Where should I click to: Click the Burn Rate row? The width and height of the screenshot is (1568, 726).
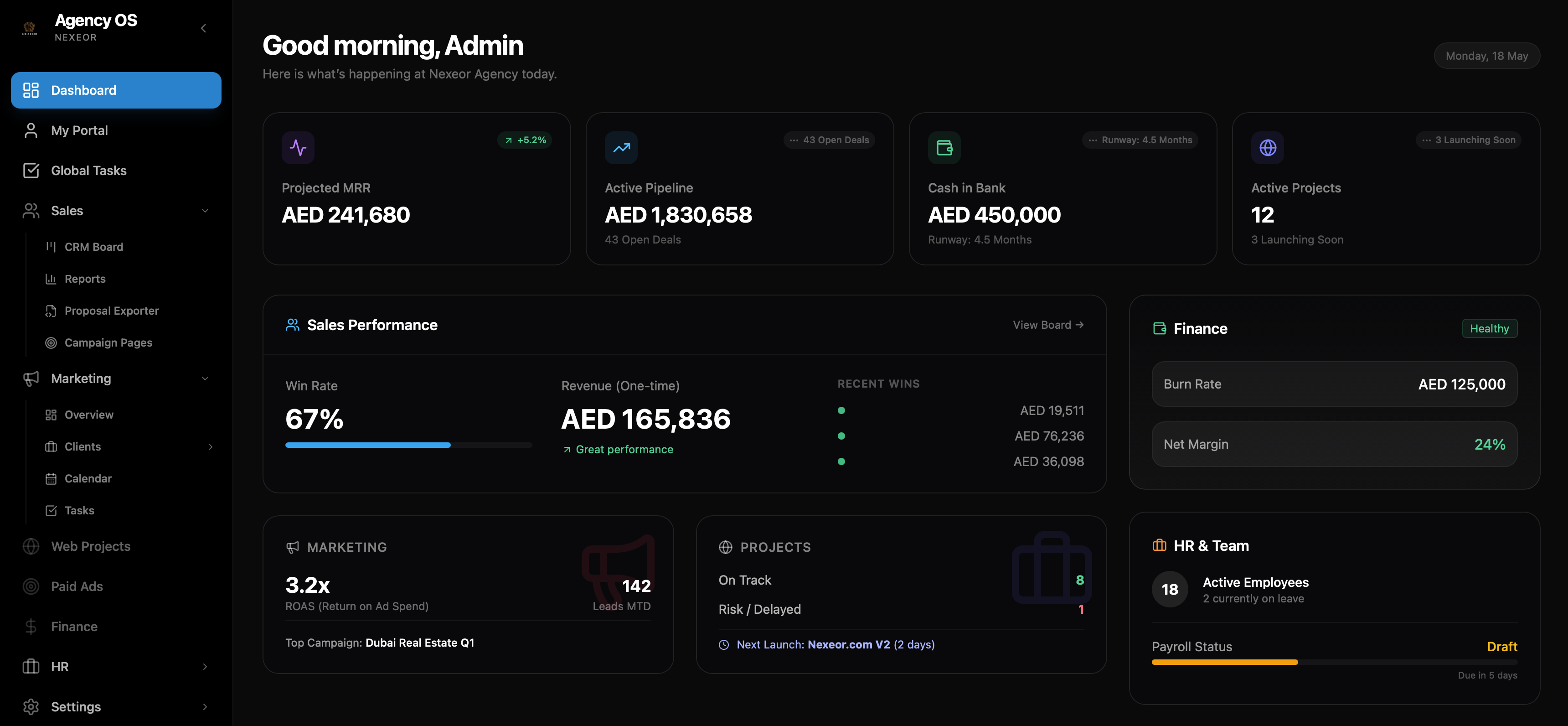[1334, 384]
